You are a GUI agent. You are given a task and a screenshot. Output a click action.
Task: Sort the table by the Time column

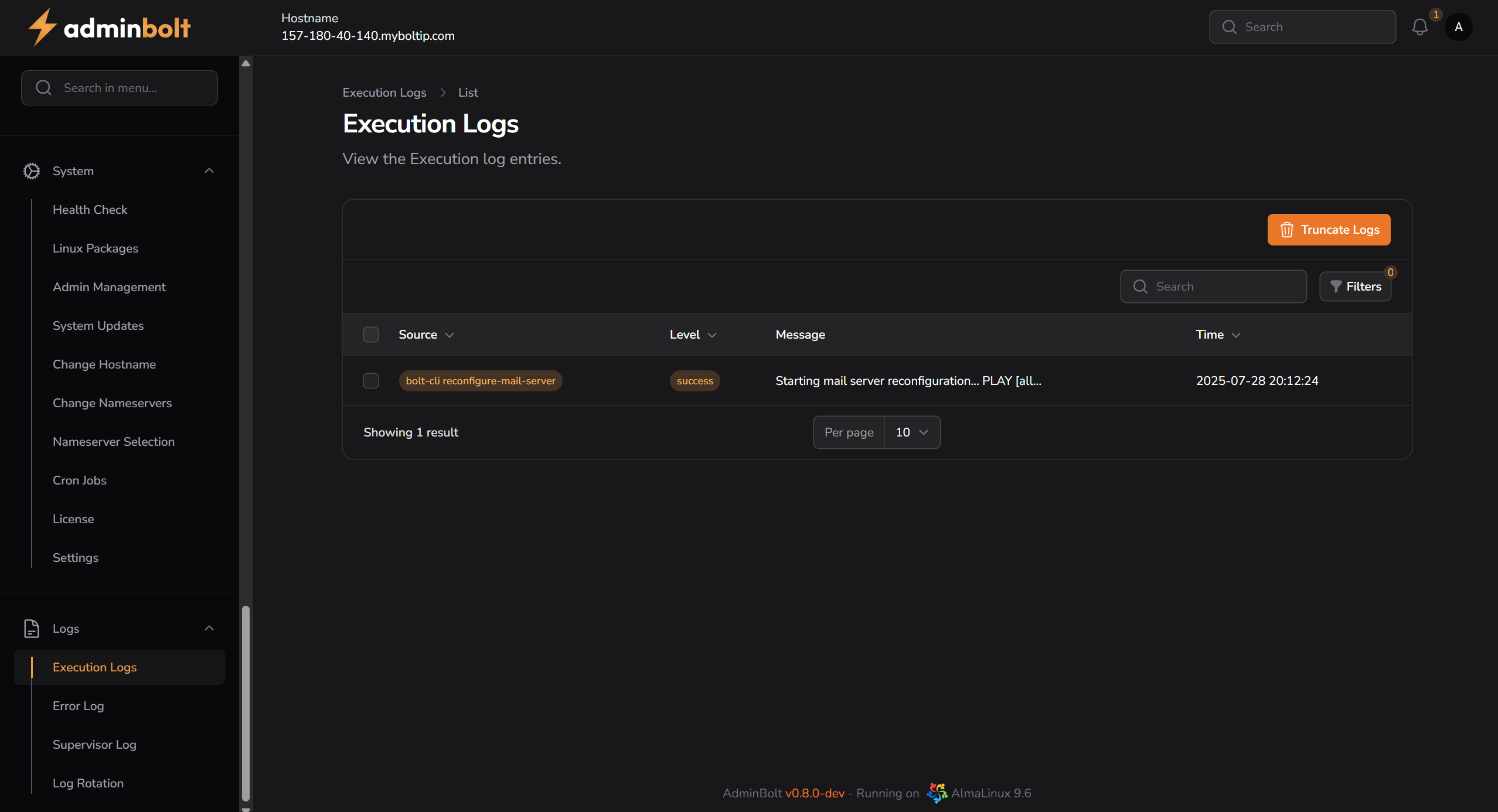point(1217,334)
